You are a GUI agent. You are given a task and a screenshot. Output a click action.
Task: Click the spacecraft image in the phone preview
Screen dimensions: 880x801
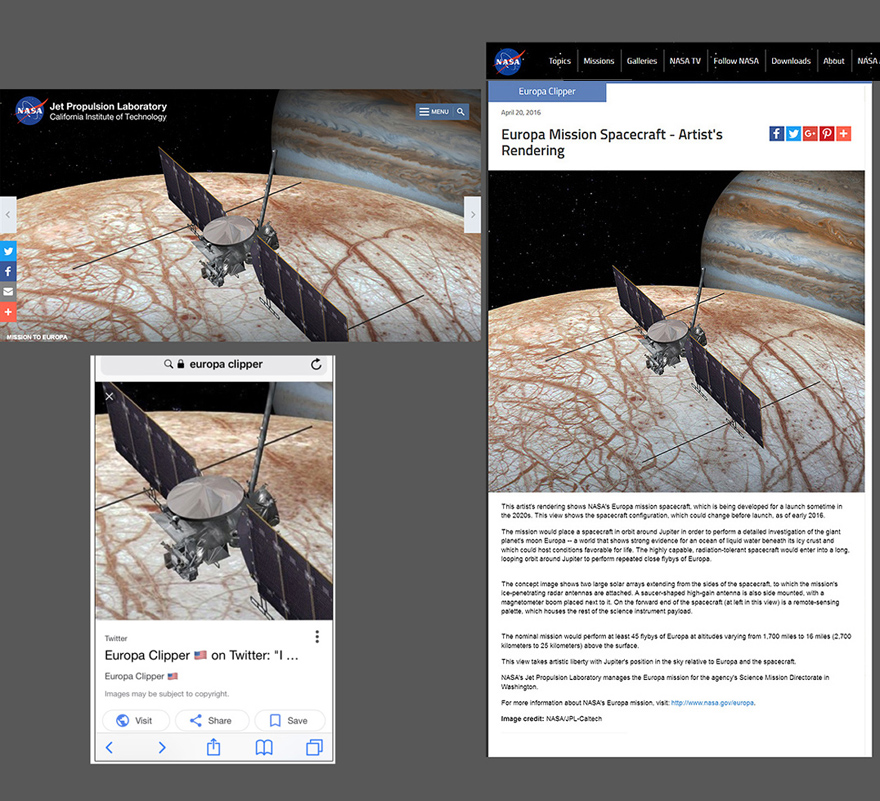(214, 501)
